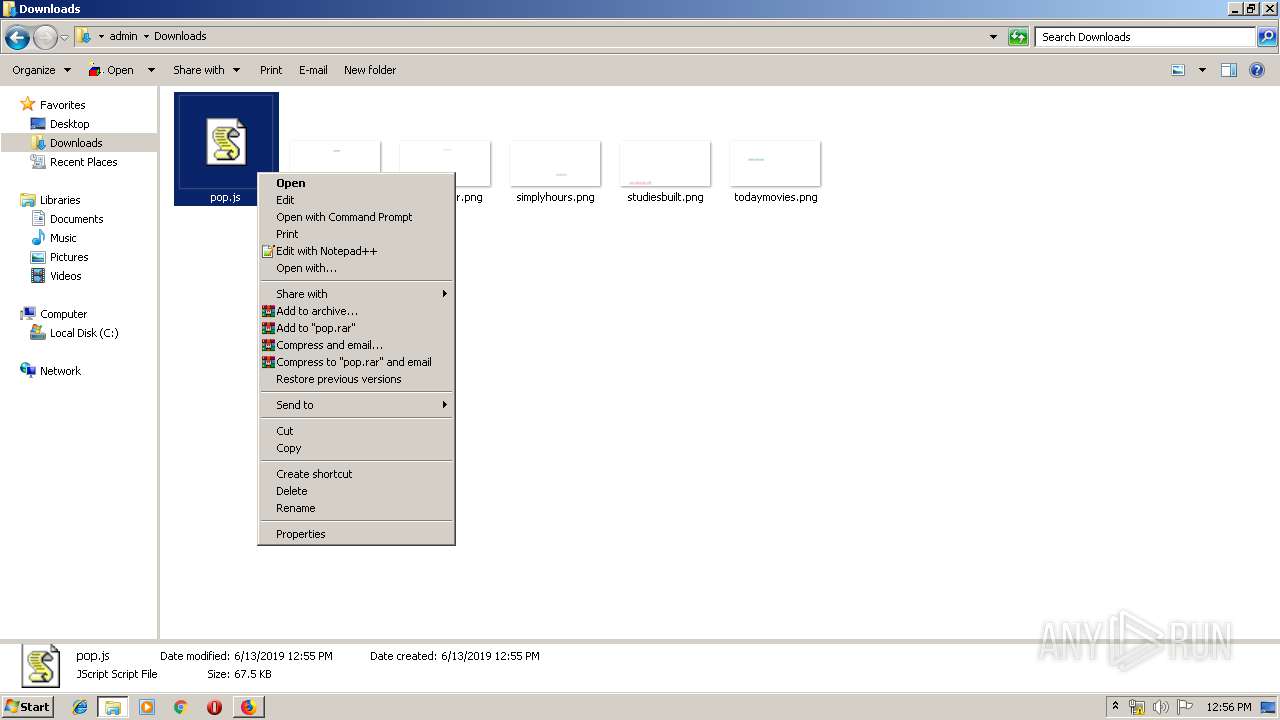
Task: Click the green refresh button beside address bar
Action: [x=1018, y=37]
